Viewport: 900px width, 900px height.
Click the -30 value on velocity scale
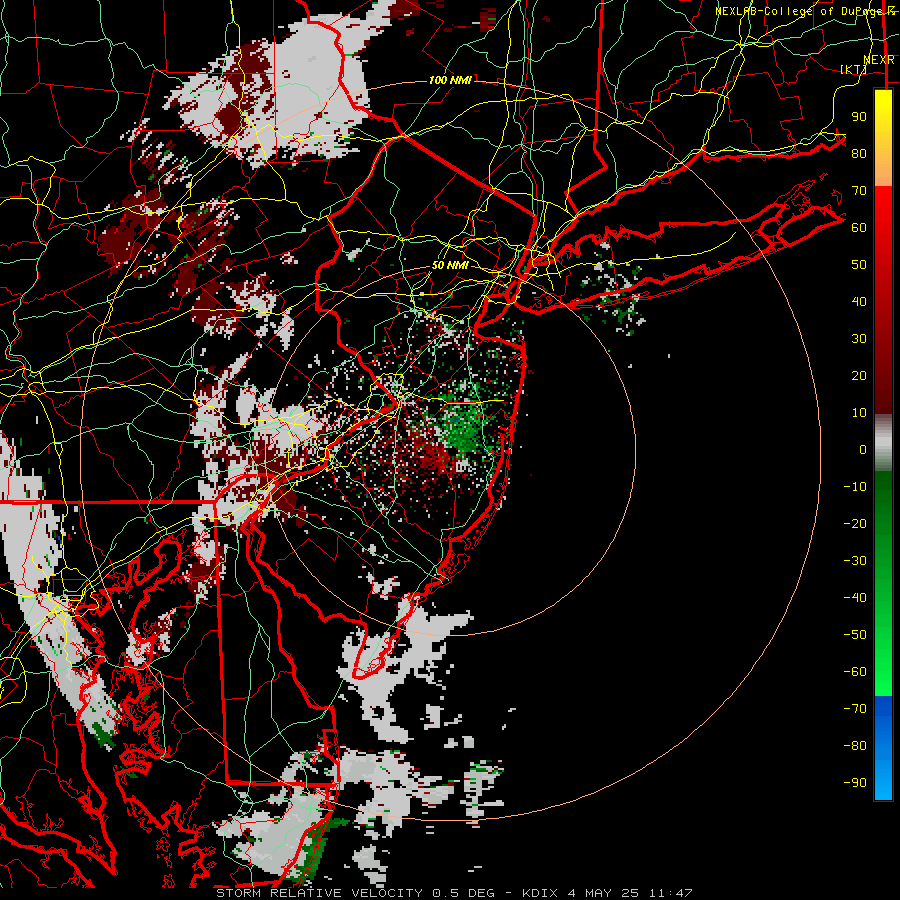855,561
